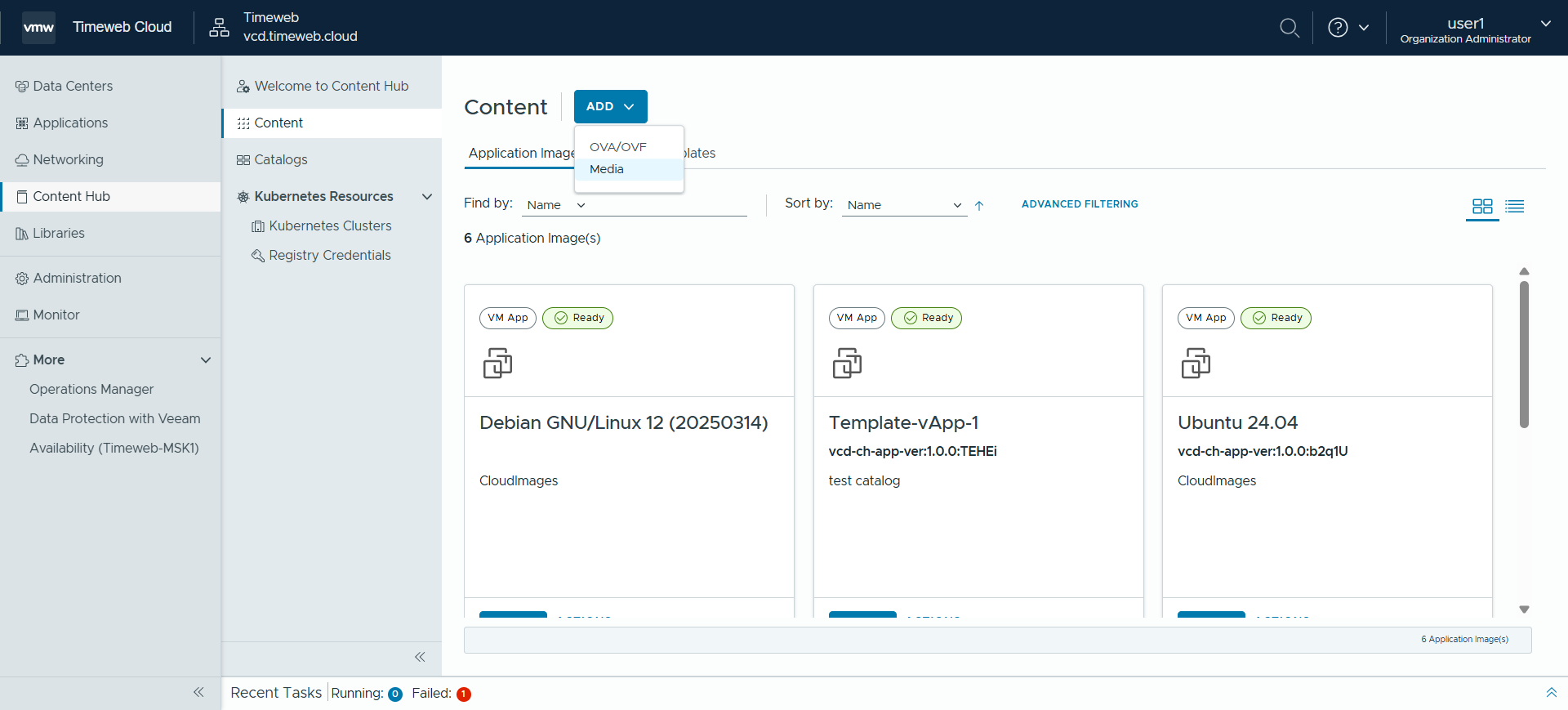Click the Ready badge on Template-vApp-1
Image resolution: width=1568 pixels, height=710 pixels.
tap(926, 318)
